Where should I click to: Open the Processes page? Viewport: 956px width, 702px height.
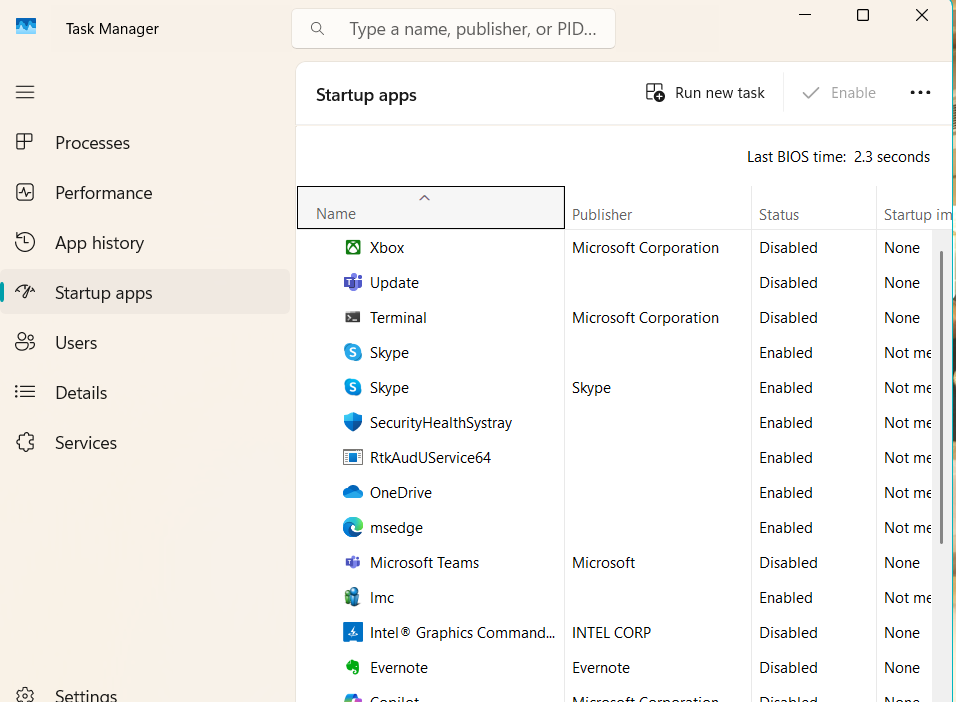pos(144,143)
